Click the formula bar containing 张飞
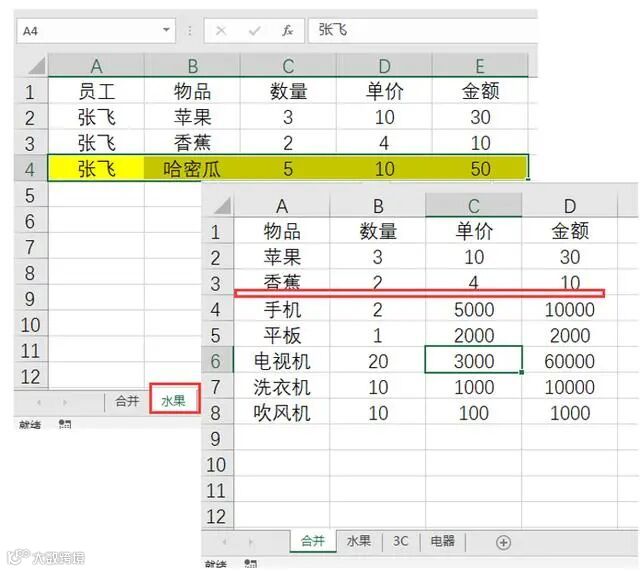The image size is (640, 571). (x=422, y=31)
